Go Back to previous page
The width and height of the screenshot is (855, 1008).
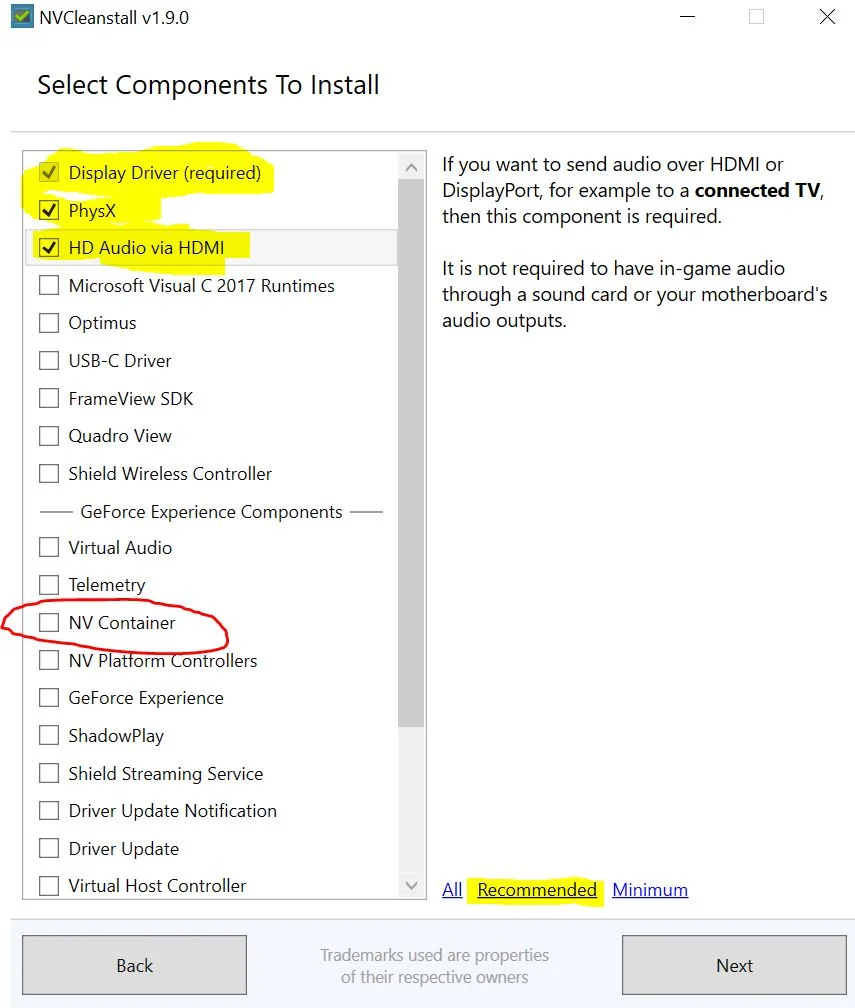point(134,965)
